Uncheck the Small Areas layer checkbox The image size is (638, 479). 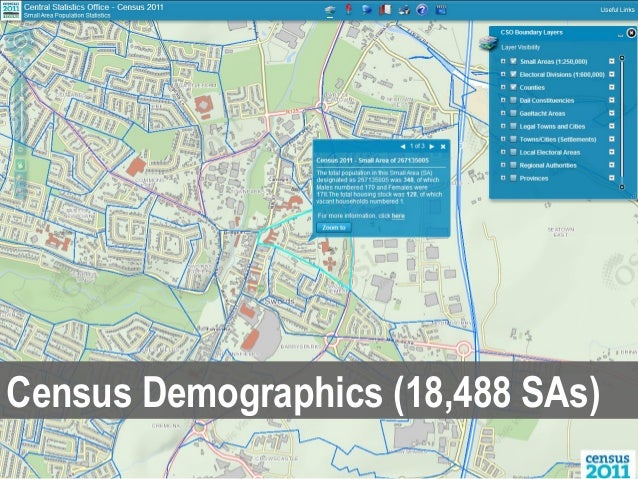pos(513,61)
